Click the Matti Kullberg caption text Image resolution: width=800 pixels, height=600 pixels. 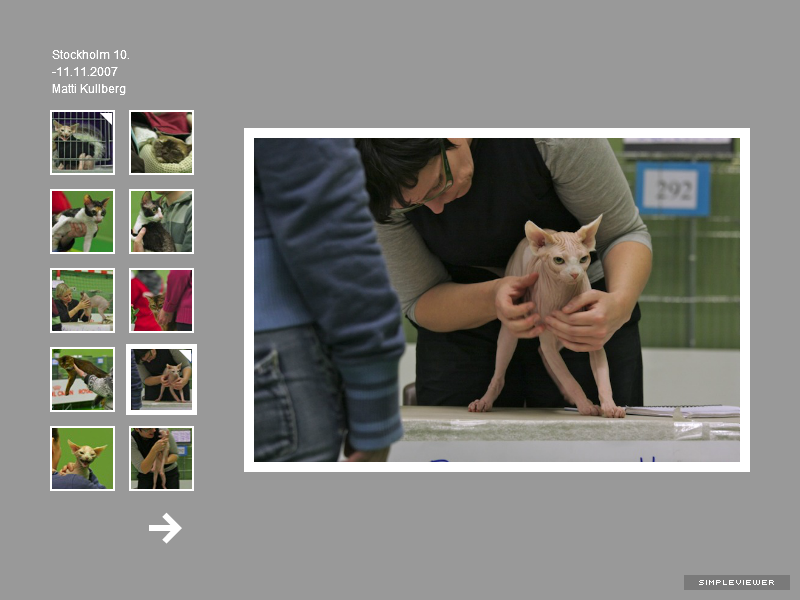[x=89, y=89]
